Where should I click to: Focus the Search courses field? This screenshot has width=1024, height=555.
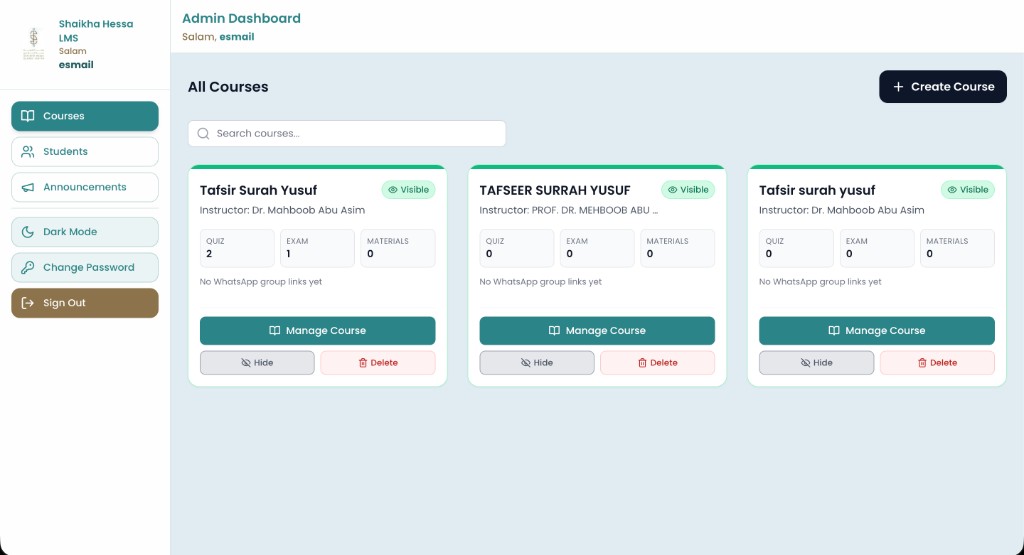click(347, 133)
